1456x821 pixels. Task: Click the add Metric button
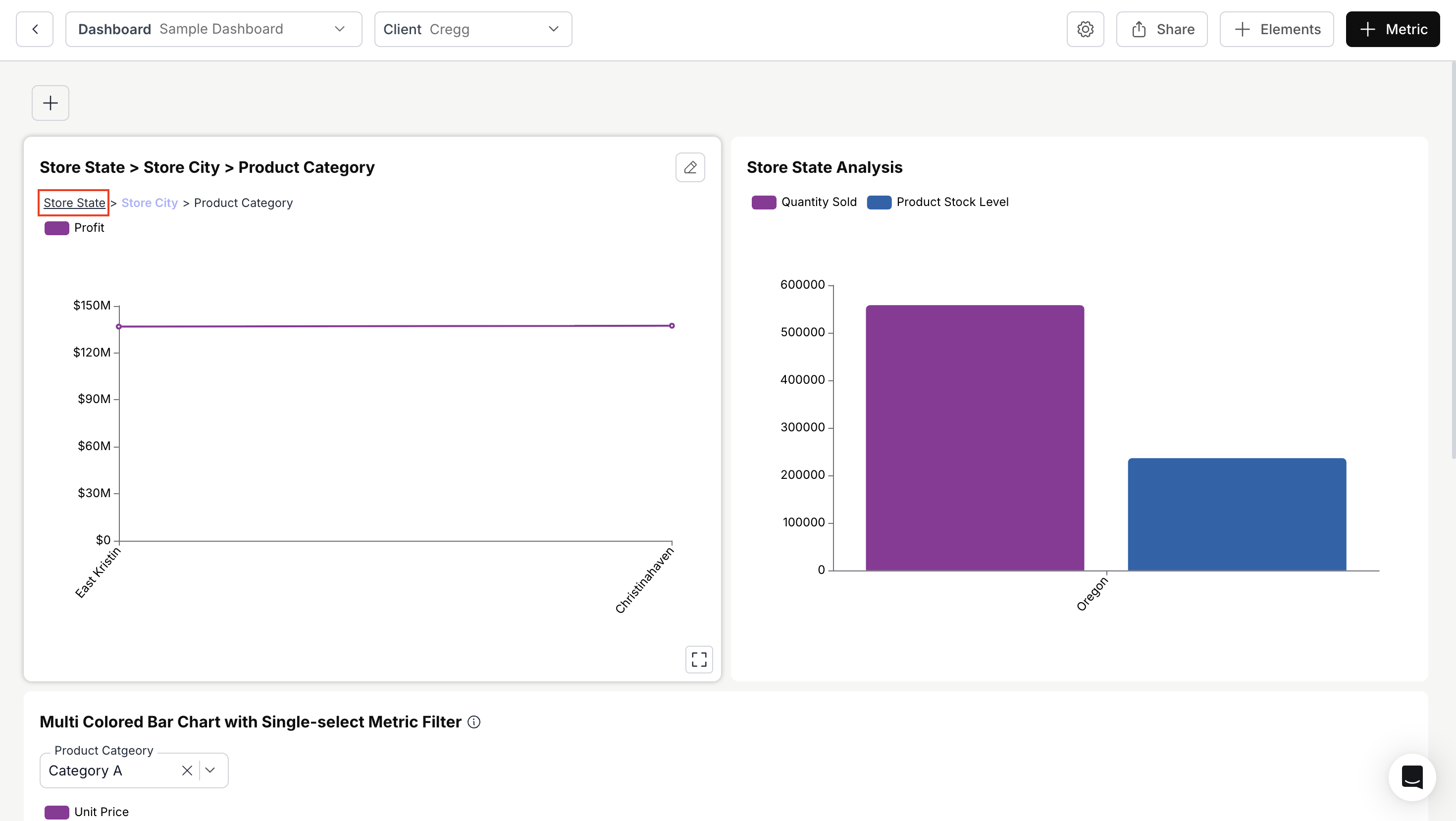(1392, 29)
